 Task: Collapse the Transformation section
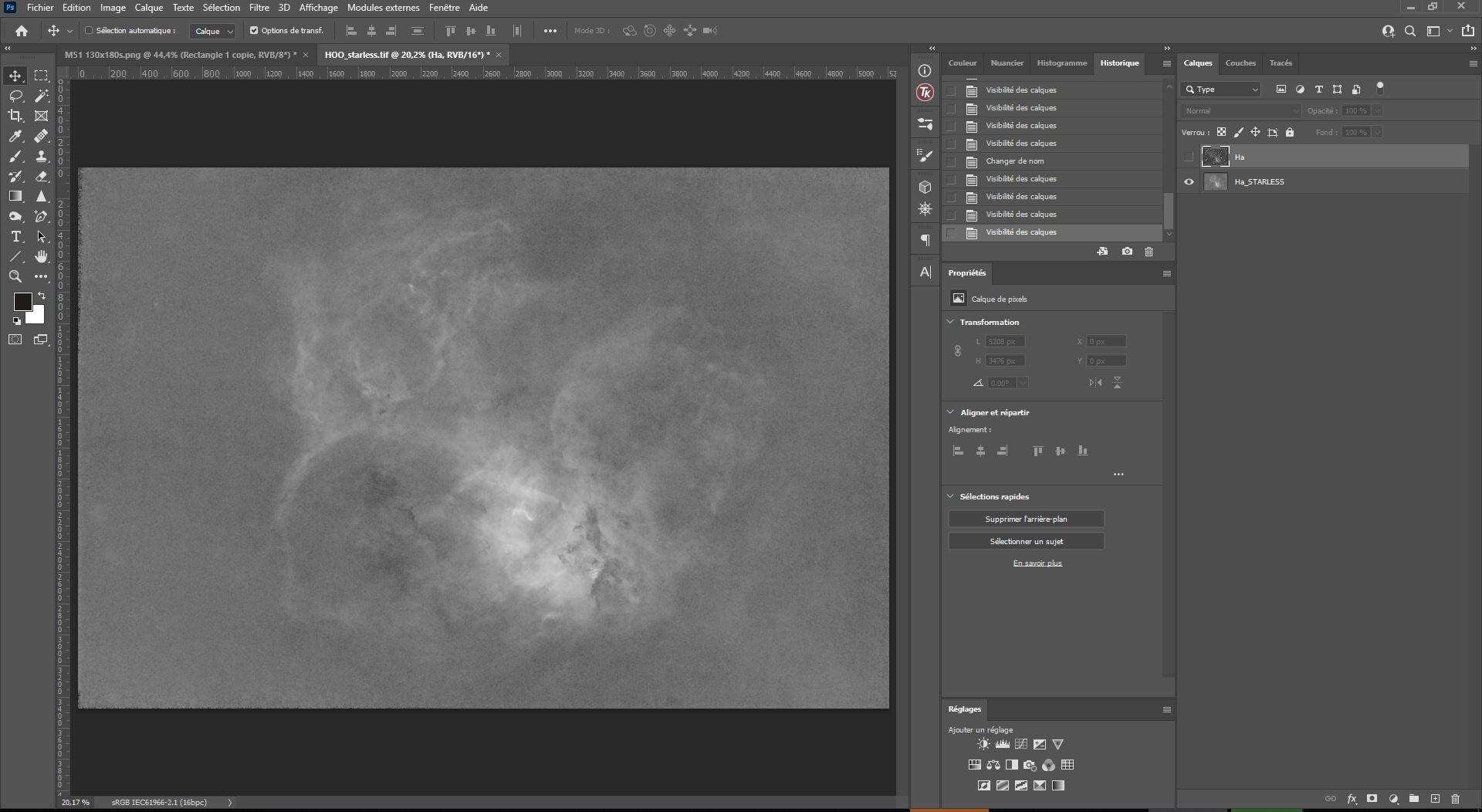coord(950,322)
